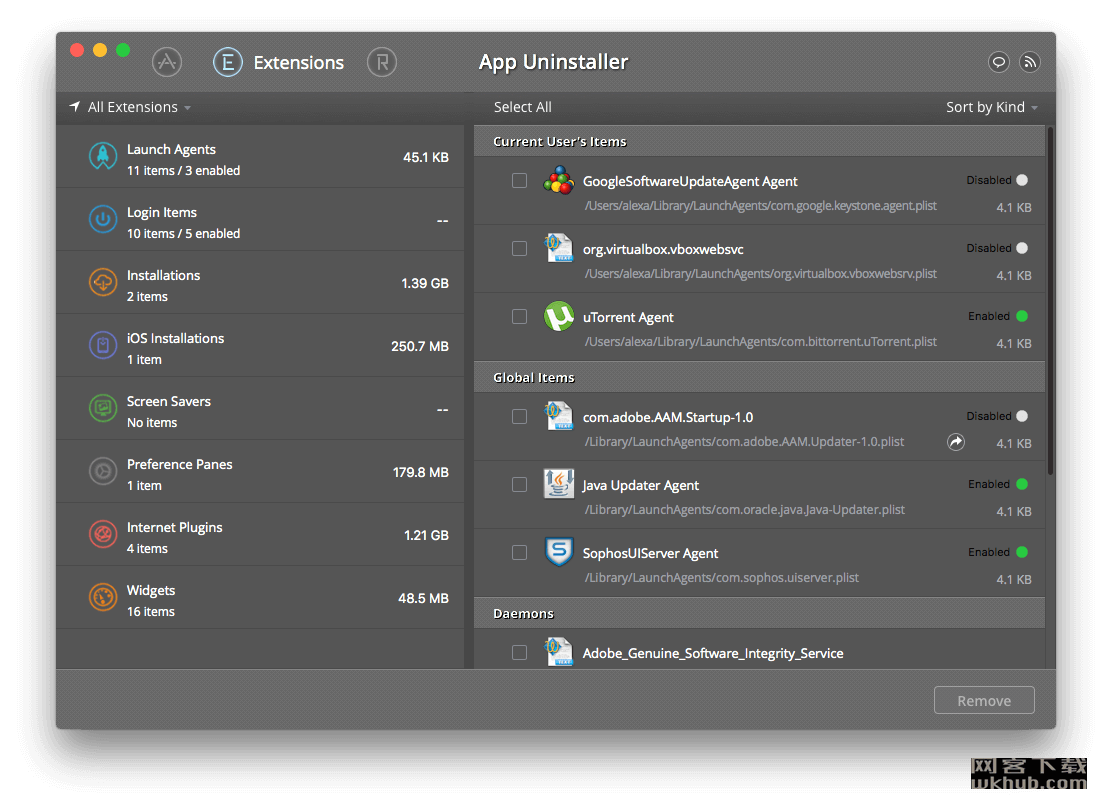Open the Sort by Kind dropdown
This screenshot has width=1112, height=809.
991,107
